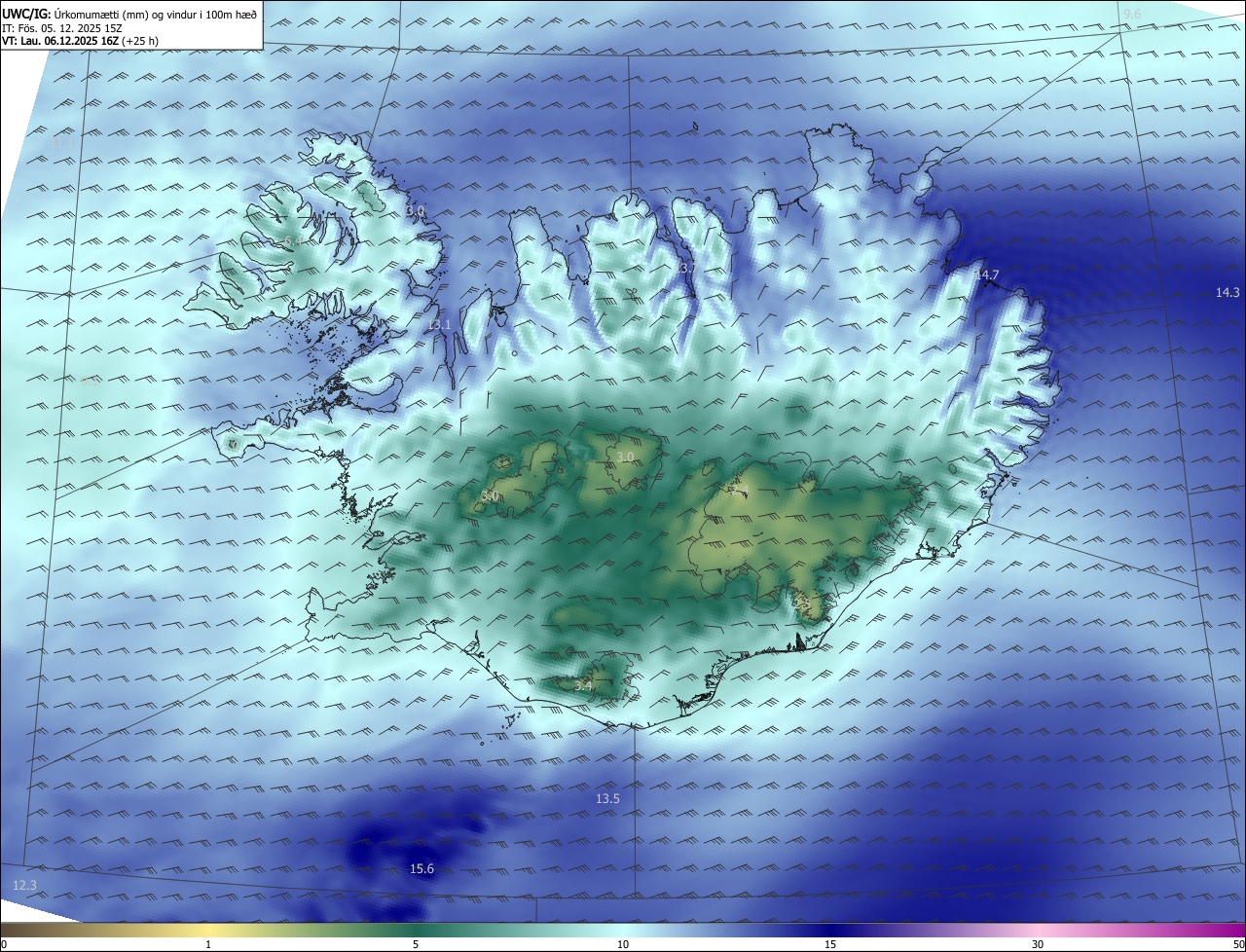Click the 13.5 value label on the map
1246x952 pixels.
[x=607, y=798]
